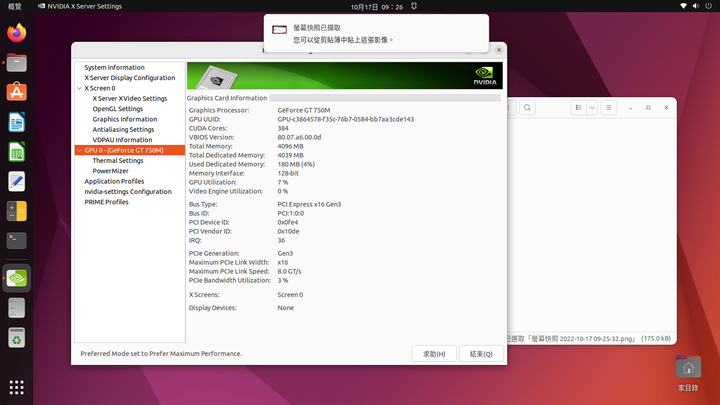Viewport: 720px width, 405px height.
Task: Launch Terminal from the dock
Action: coord(17,241)
